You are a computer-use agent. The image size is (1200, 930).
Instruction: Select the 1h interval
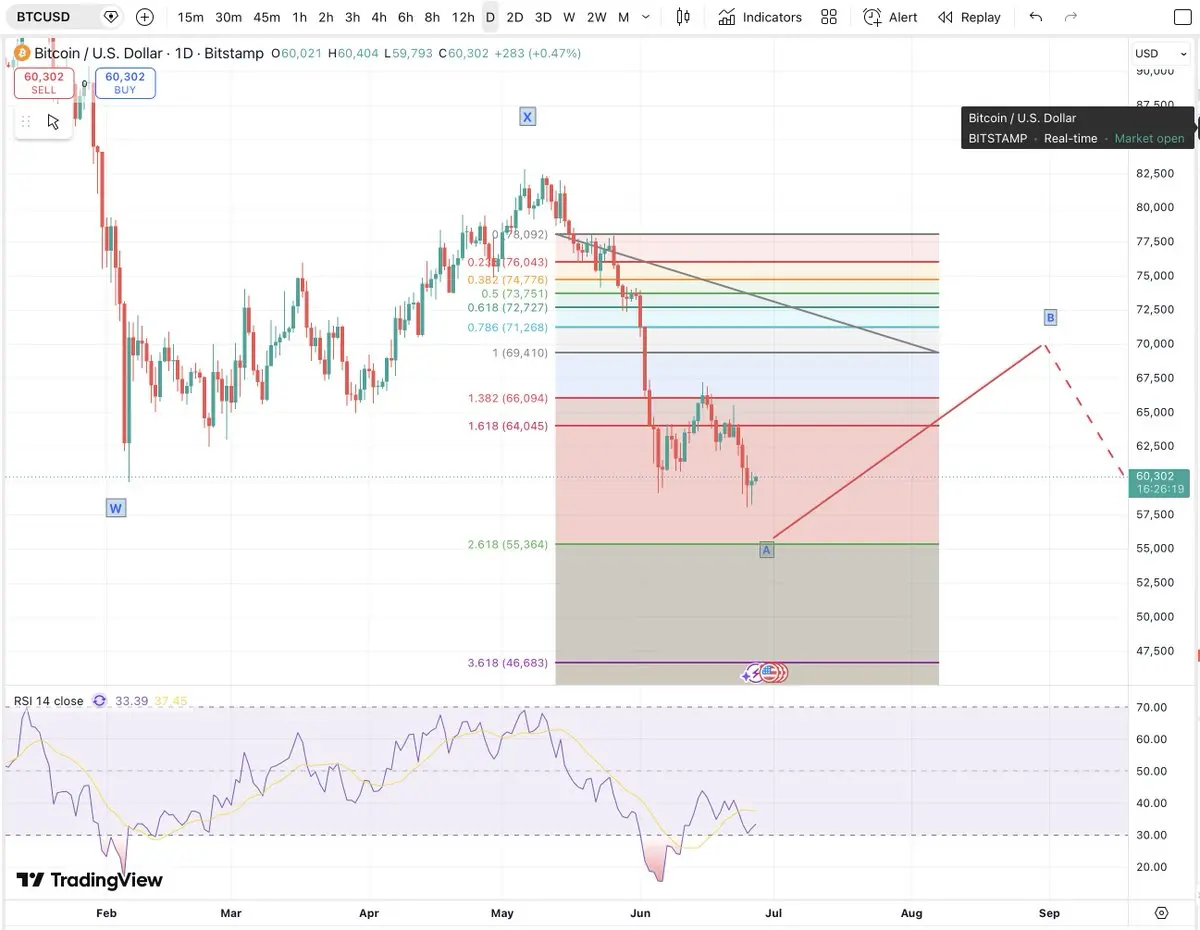pyautogui.click(x=299, y=17)
